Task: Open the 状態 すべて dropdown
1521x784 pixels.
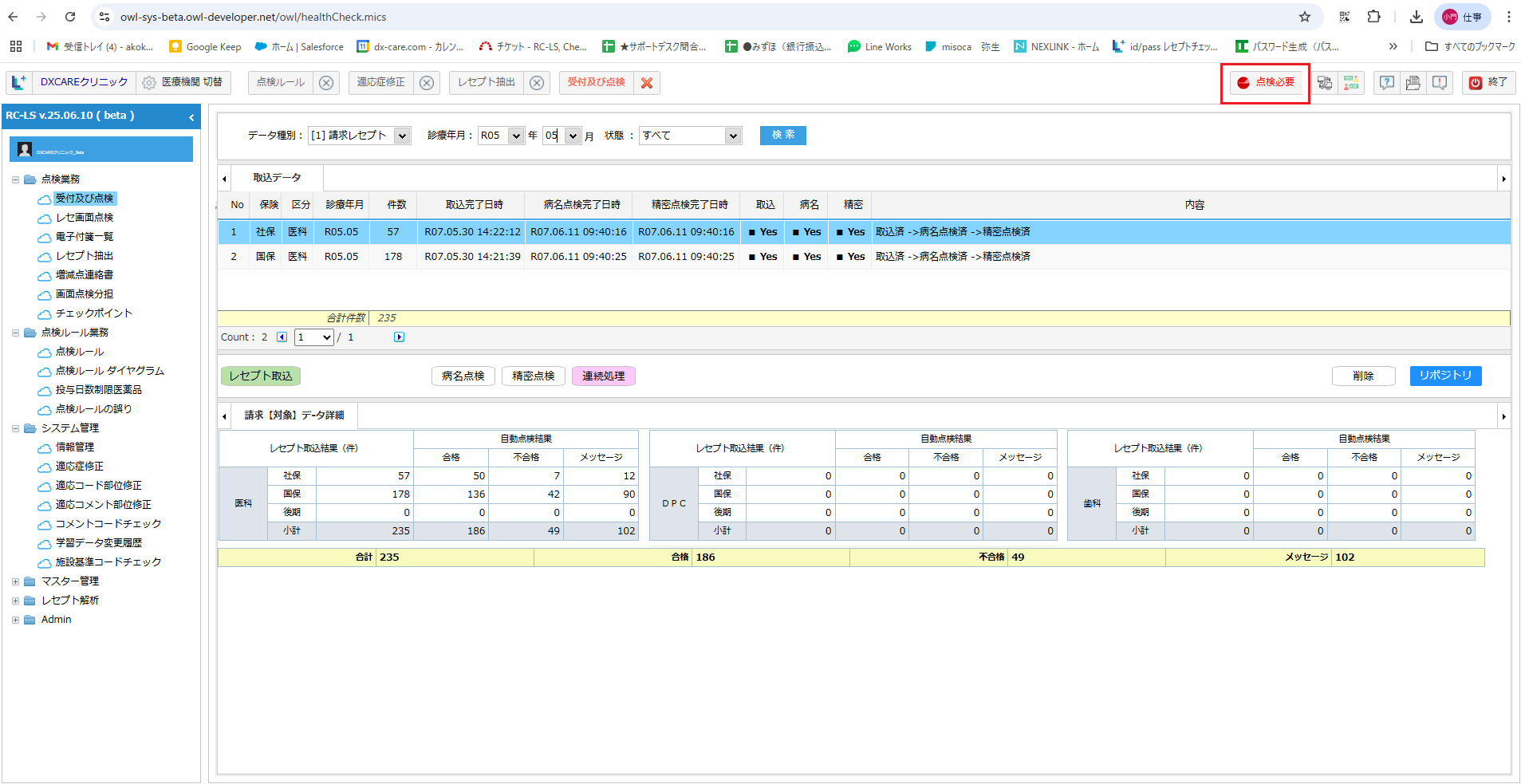Action: pyautogui.click(x=691, y=136)
